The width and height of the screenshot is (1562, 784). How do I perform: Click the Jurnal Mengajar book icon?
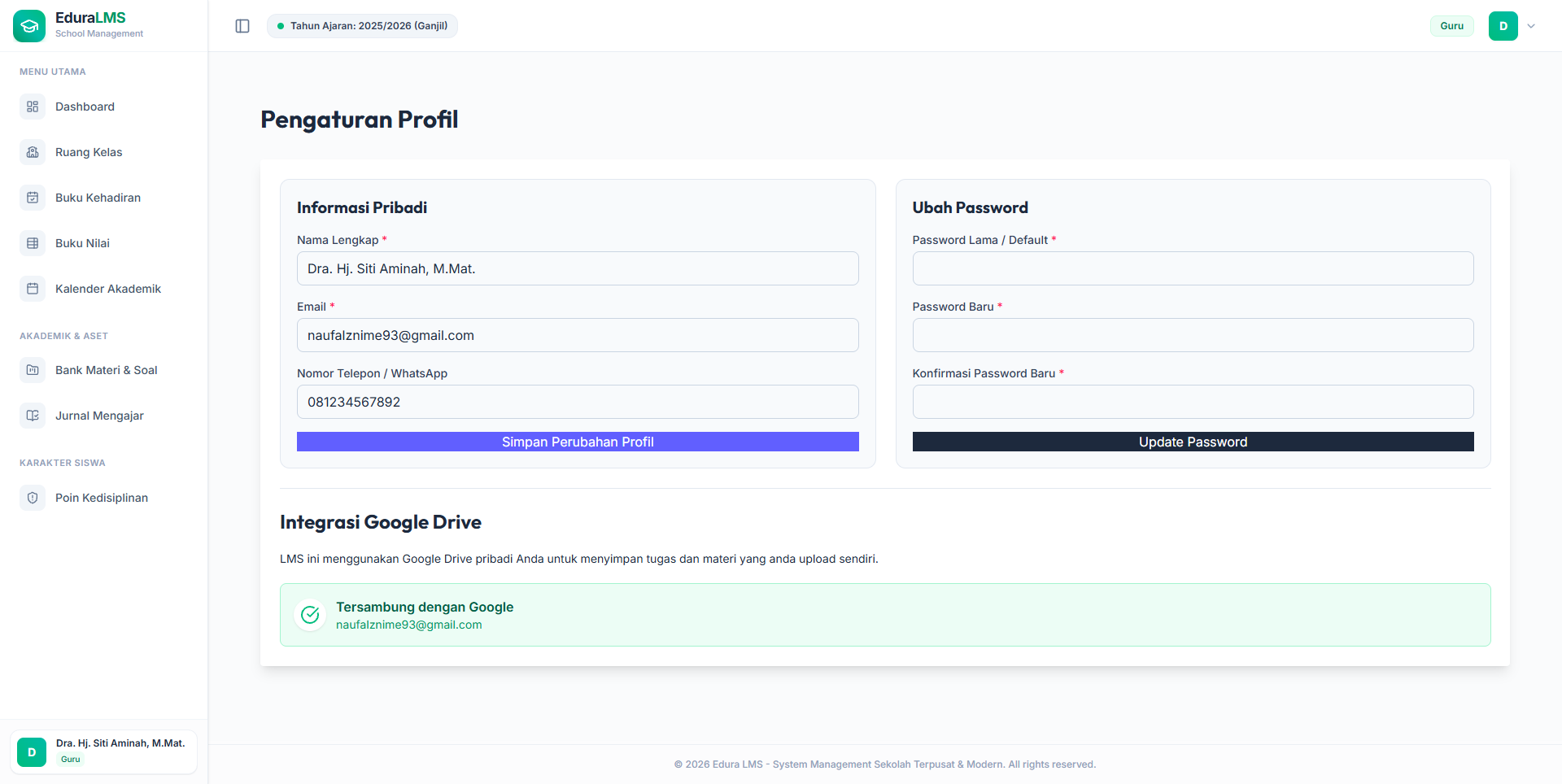click(x=33, y=416)
